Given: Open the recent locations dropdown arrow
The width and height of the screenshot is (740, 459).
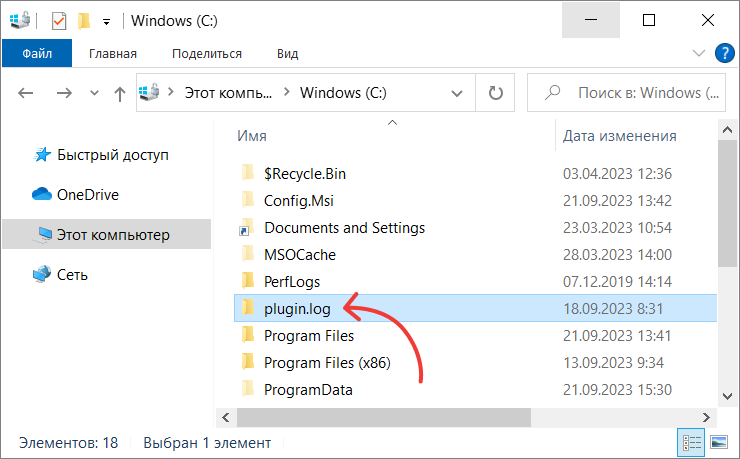Looking at the screenshot, I should tap(94, 93).
